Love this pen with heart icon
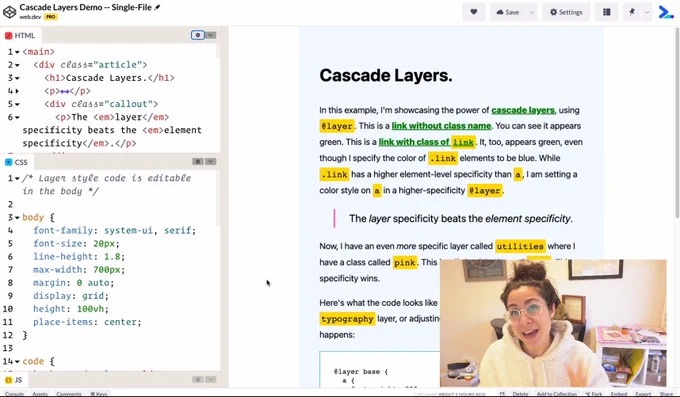 pyautogui.click(x=474, y=12)
